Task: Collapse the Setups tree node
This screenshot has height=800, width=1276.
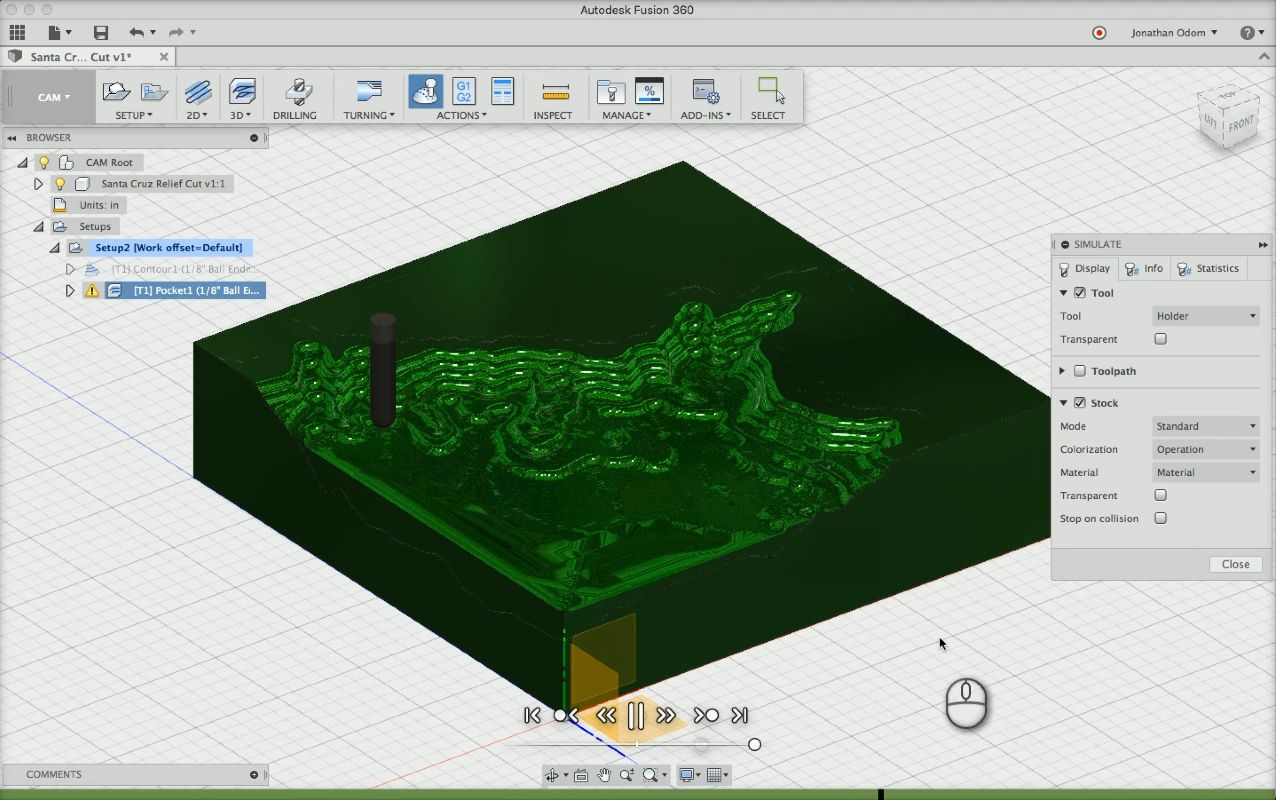Action: coord(39,227)
